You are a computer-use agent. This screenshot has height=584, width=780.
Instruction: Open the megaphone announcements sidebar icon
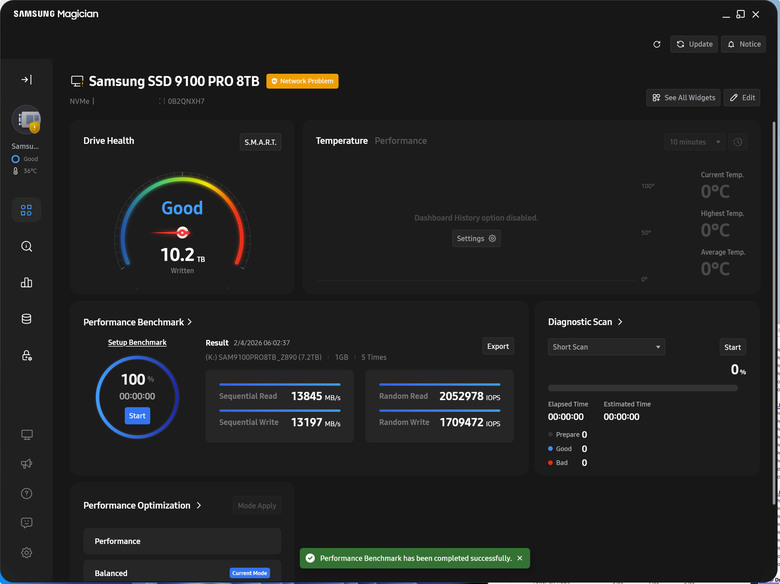(26, 464)
